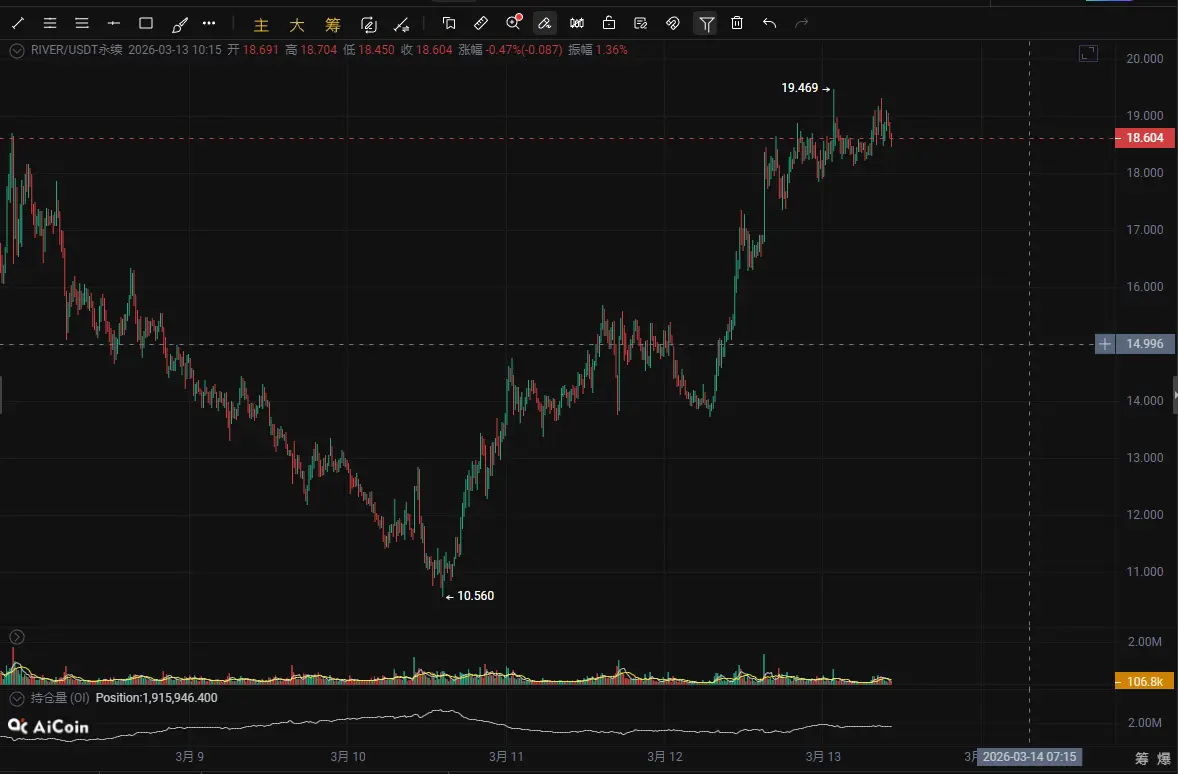1178x774 pixels.
Task: Toggle the 筹 chip distribution in toolbar
Action: 333,25
